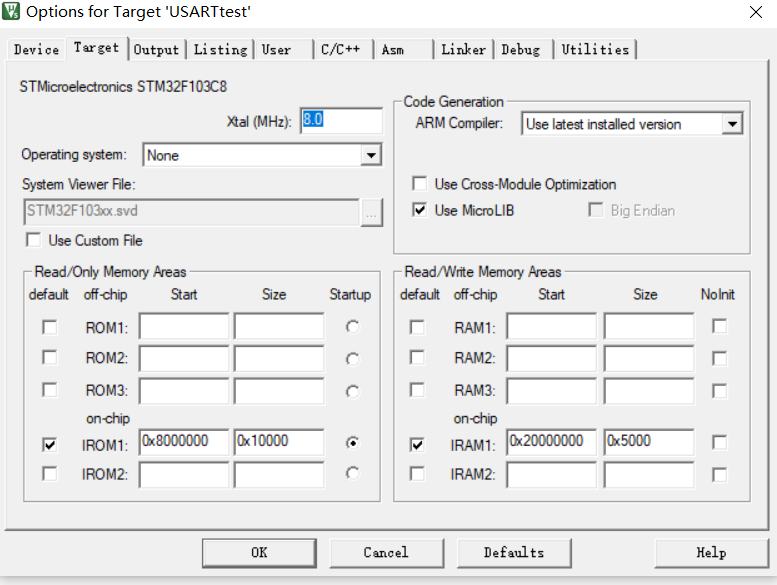777x585 pixels.
Task: Click the Keil uVision icon in title bar
Action: click(x=11, y=11)
